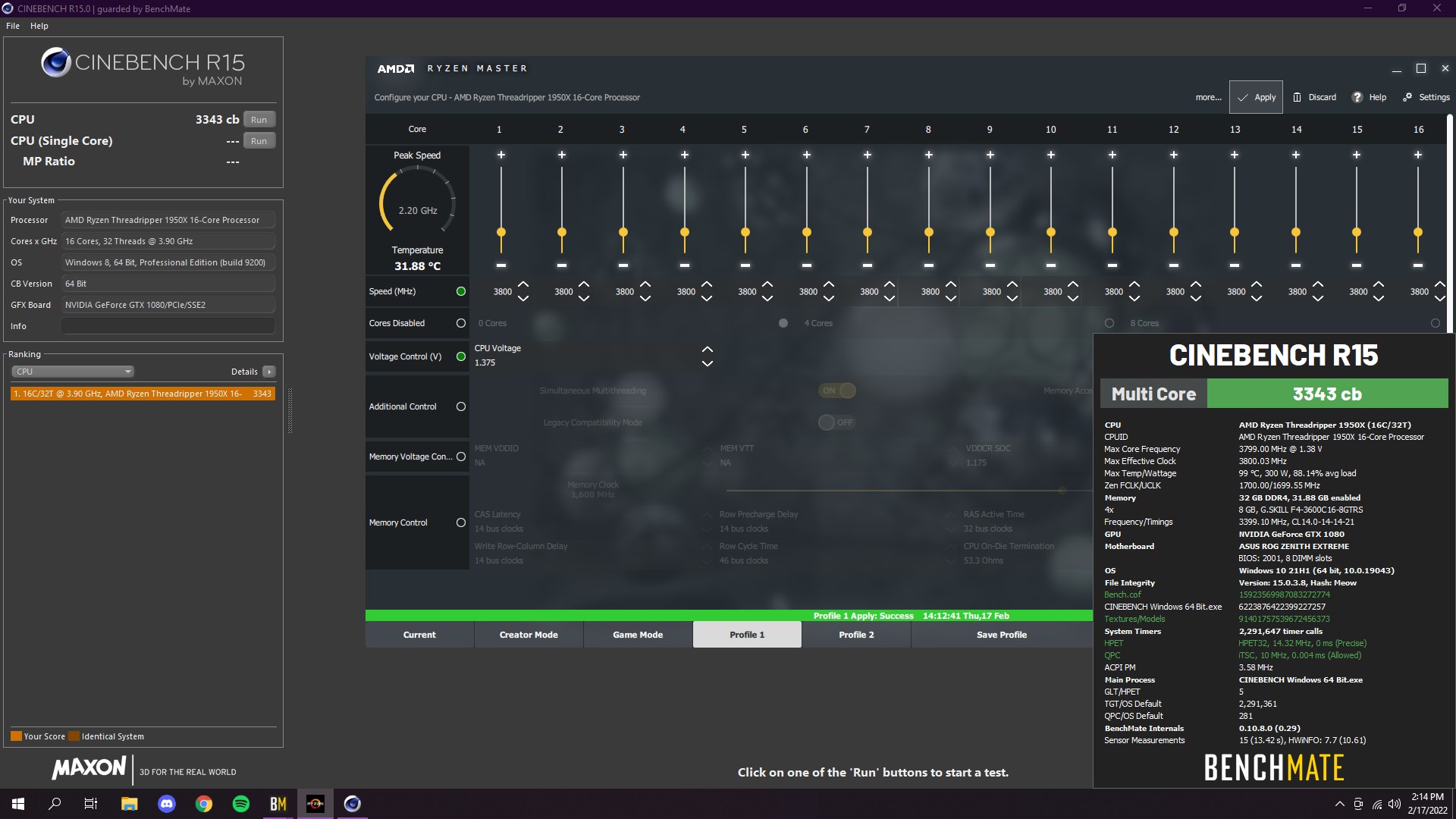Click the minus icon below core 15 slider

(x=1357, y=265)
